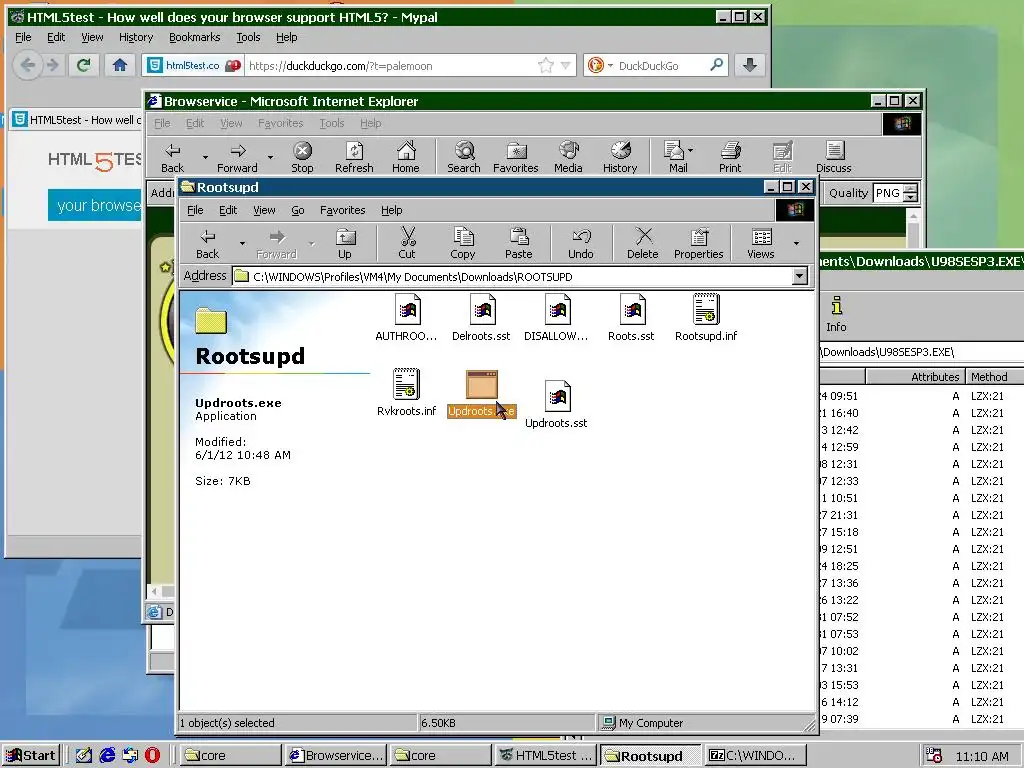Screen dimensions: 1024x768
Task: Open the Favorites menu in Rootsupd
Action: 342,210
